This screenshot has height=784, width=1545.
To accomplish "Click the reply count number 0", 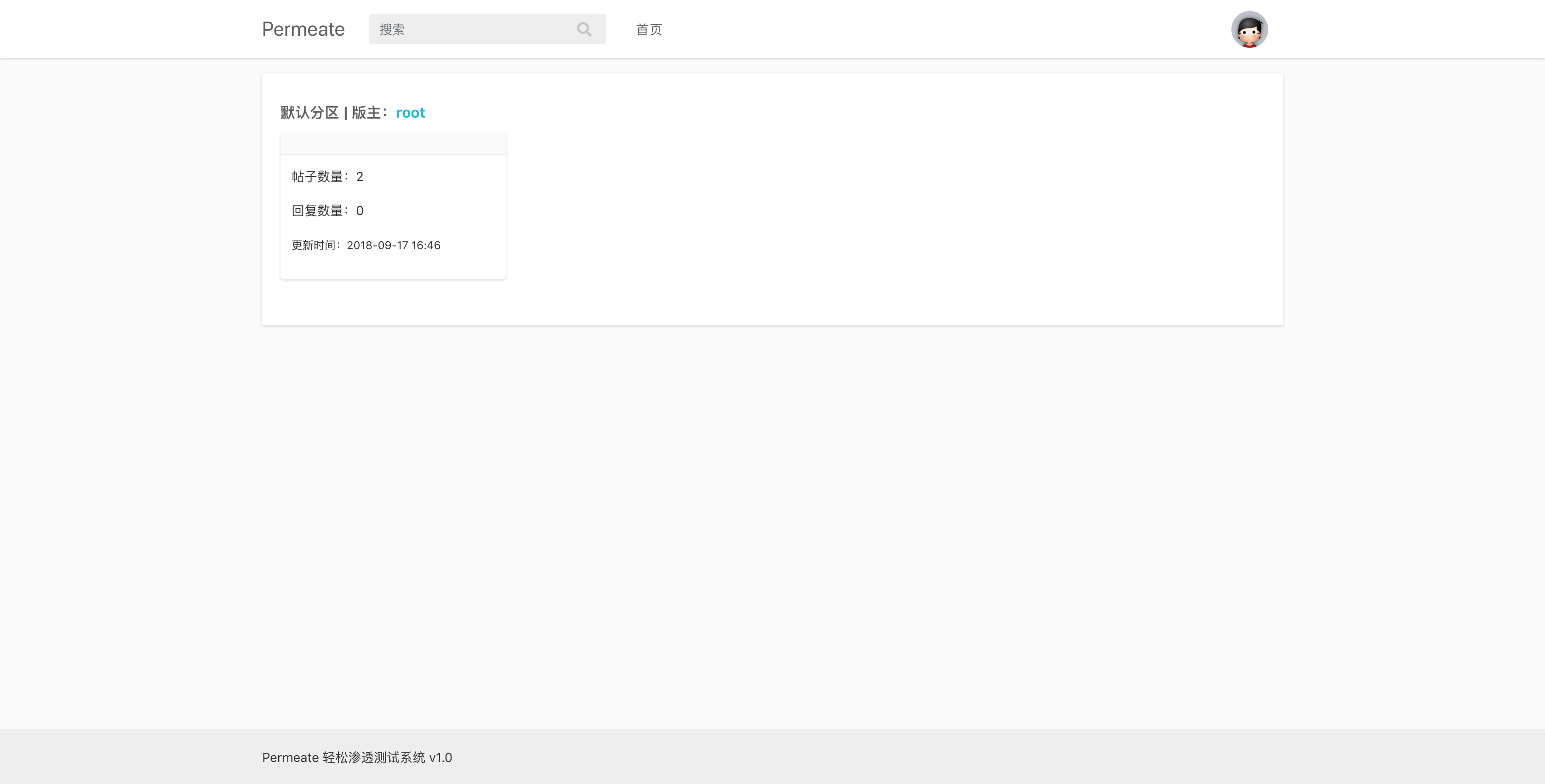I will point(360,211).
